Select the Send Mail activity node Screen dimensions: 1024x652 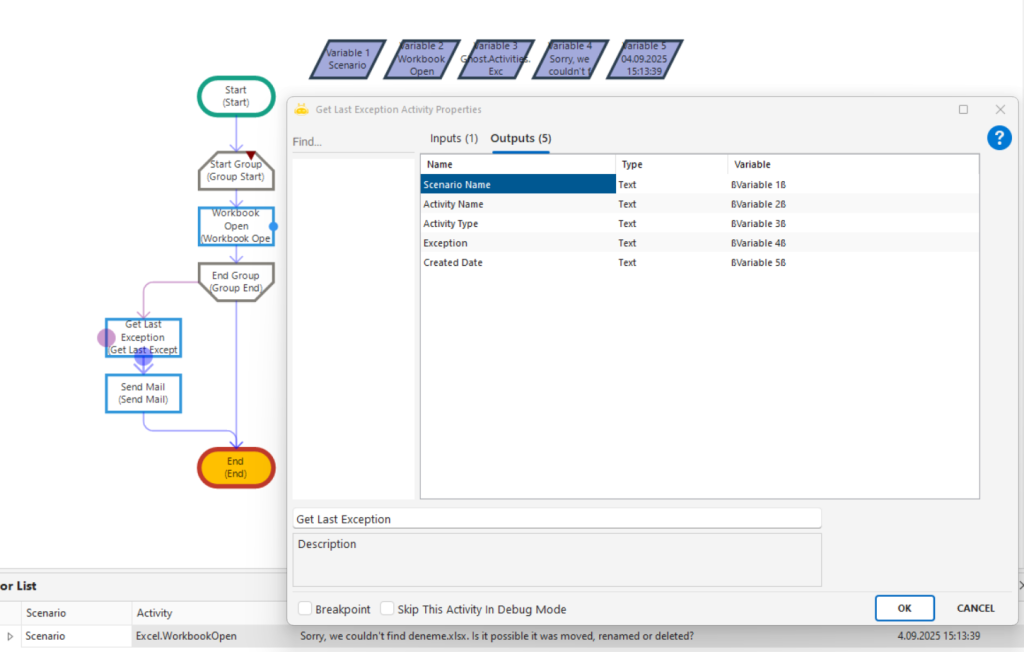click(143, 393)
